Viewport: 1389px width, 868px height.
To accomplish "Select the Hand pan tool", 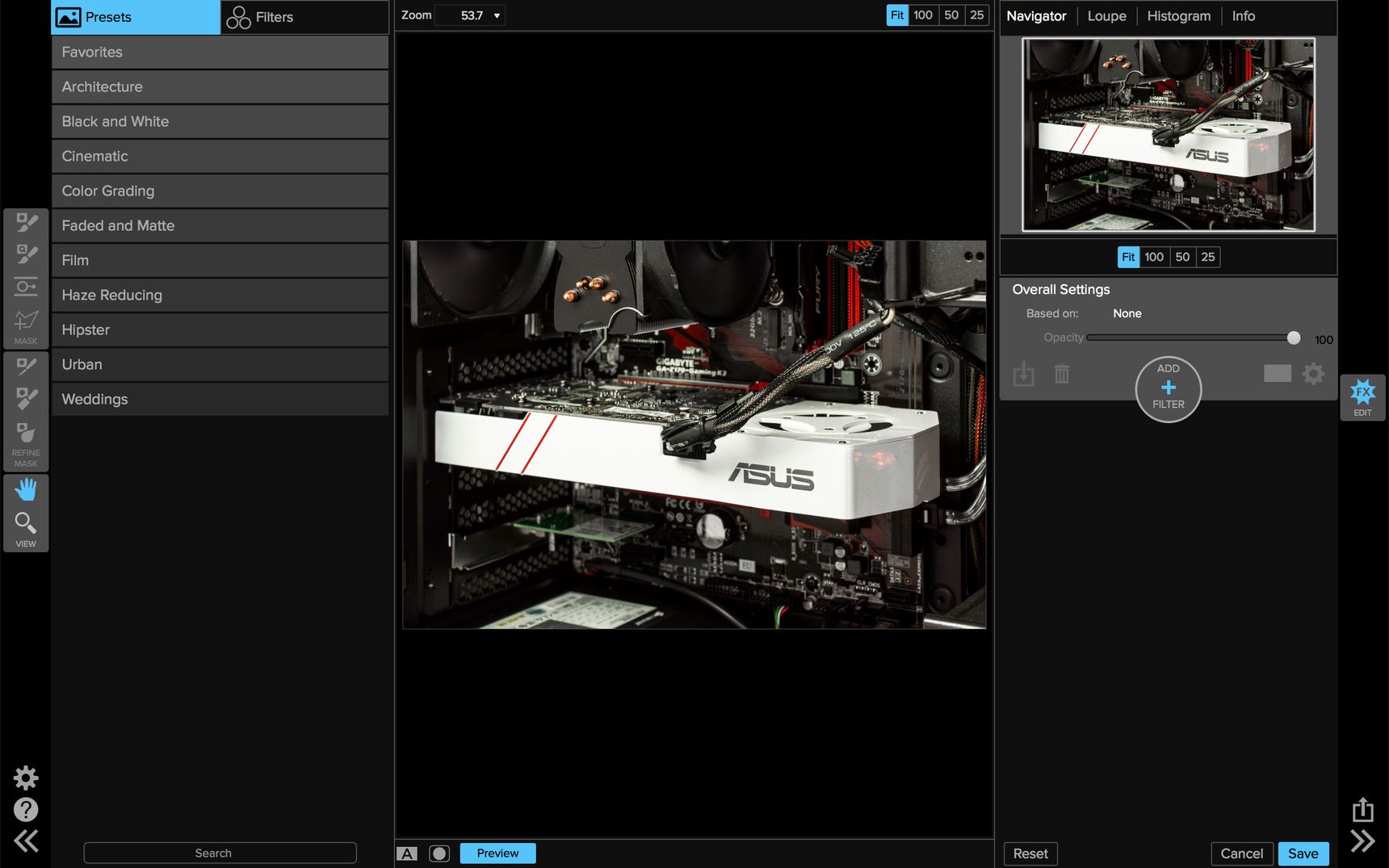I will (26, 489).
